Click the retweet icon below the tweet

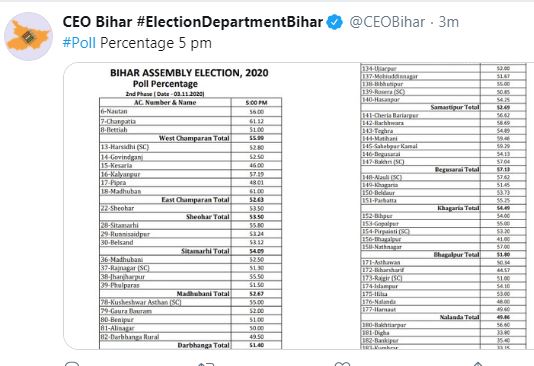(206, 364)
